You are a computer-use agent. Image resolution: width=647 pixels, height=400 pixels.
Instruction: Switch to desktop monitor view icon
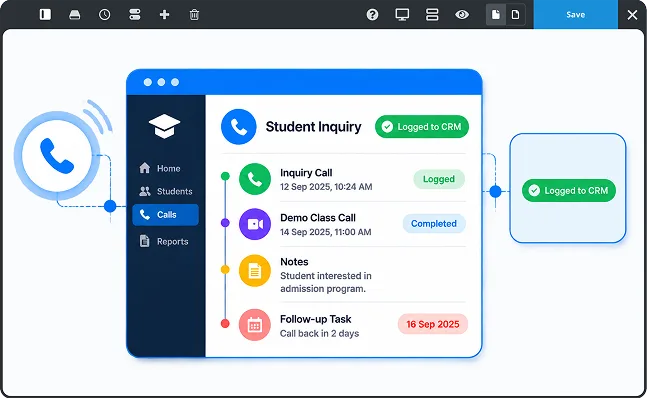coord(402,14)
